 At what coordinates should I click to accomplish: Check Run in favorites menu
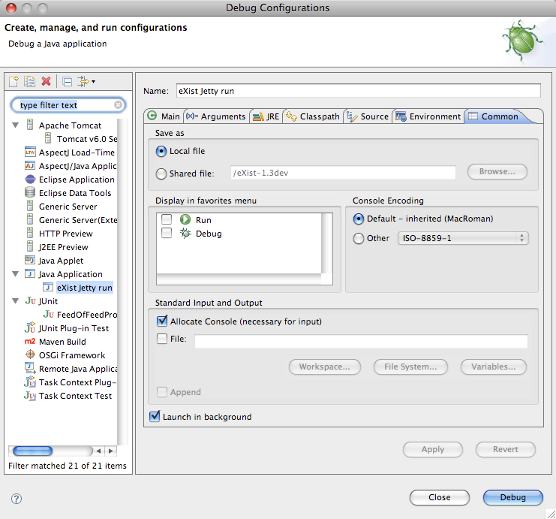click(x=166, y=219)
